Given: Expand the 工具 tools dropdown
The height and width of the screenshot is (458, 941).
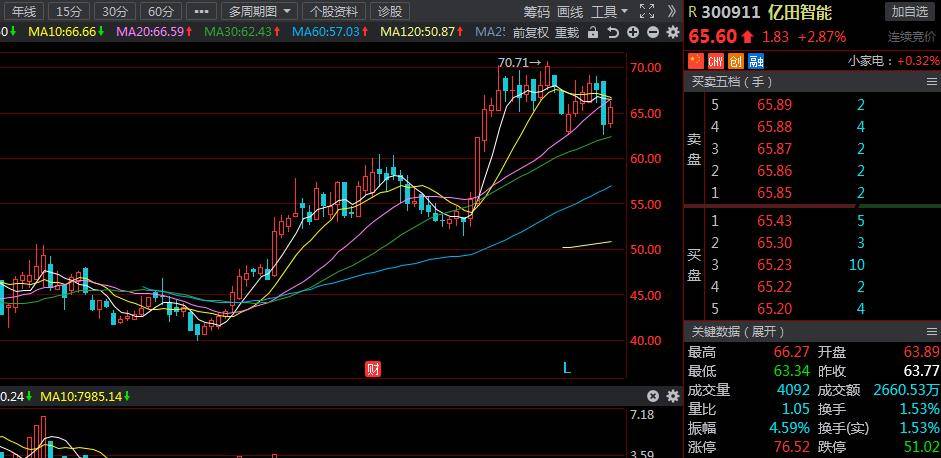Looking at the screenshot, I should pyautogui.click(x=609, y=11).
